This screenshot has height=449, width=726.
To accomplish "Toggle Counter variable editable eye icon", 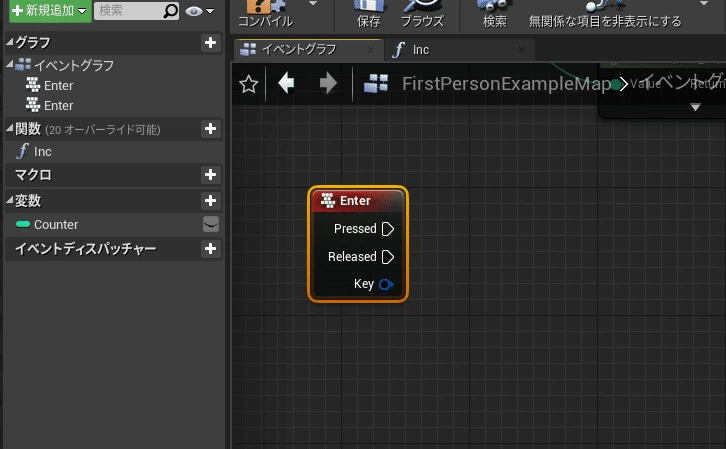I will [x=211, y=224].
